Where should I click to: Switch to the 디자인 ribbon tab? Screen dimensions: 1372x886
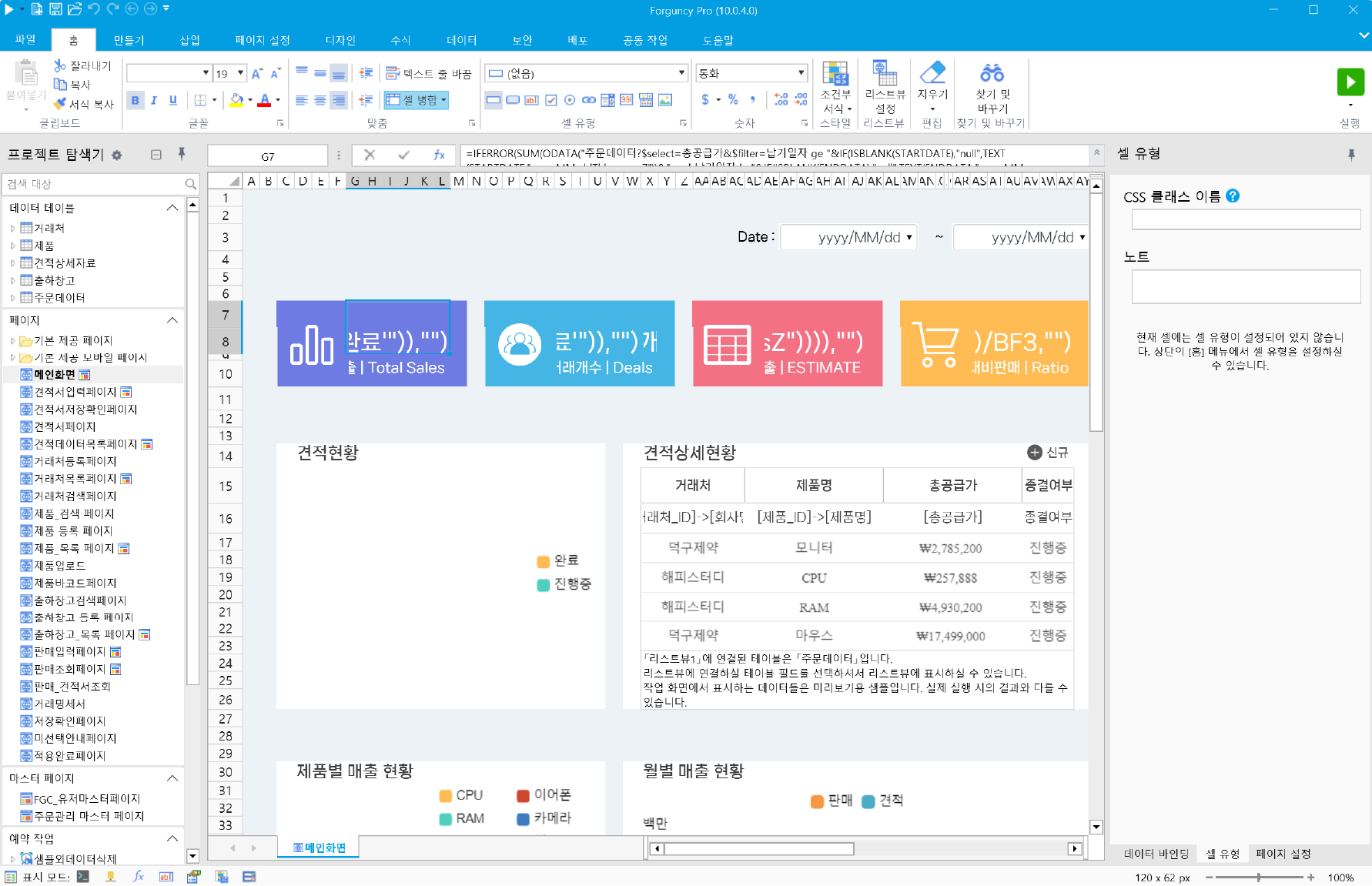point(340,40)
